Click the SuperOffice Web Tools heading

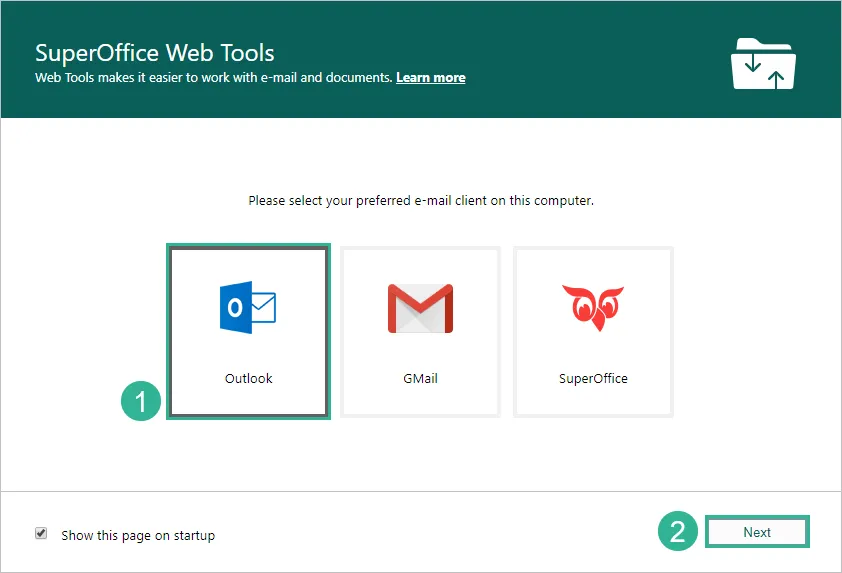coord(154,52)
